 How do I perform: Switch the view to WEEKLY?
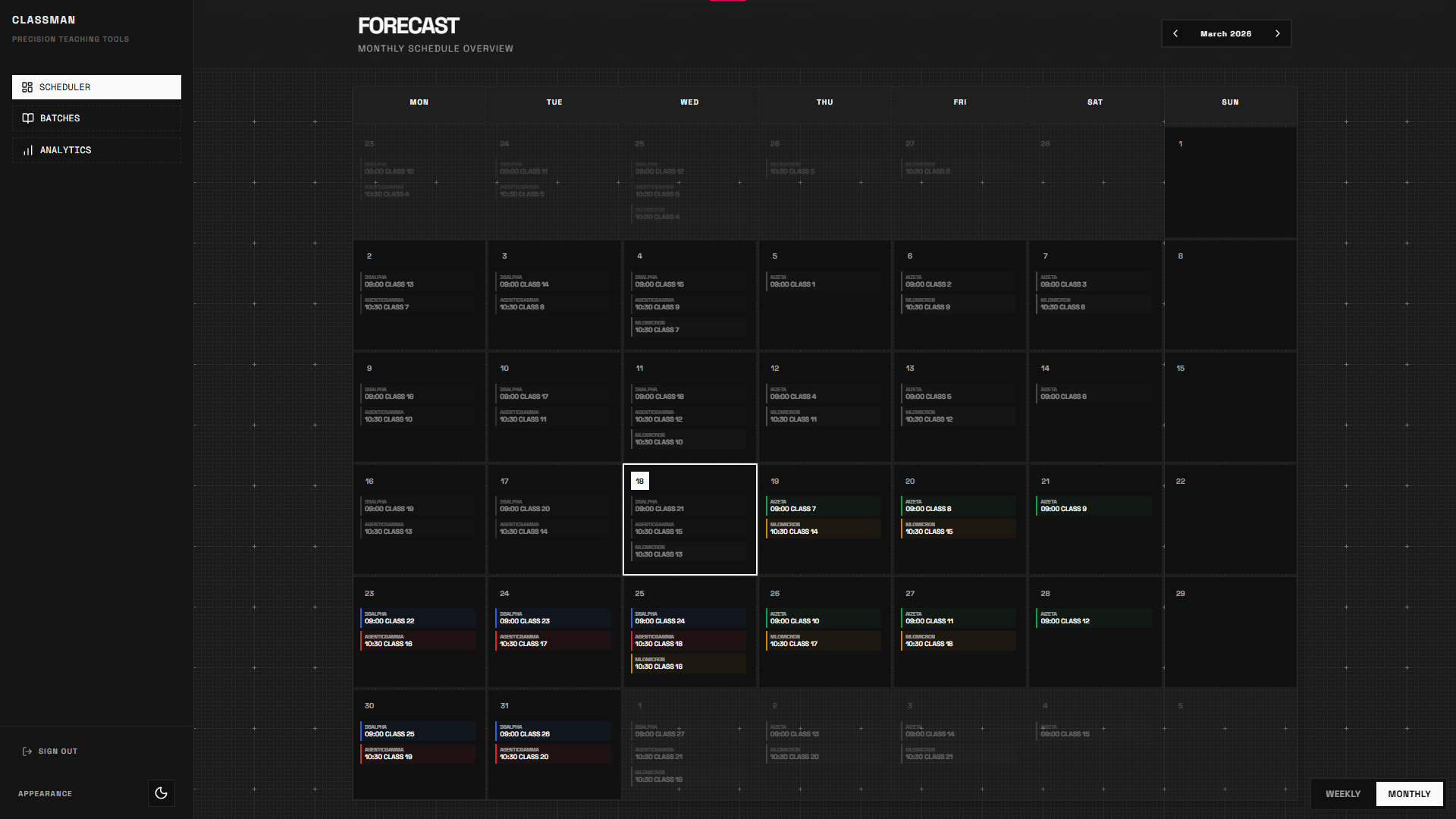(x=1342, y=794)
